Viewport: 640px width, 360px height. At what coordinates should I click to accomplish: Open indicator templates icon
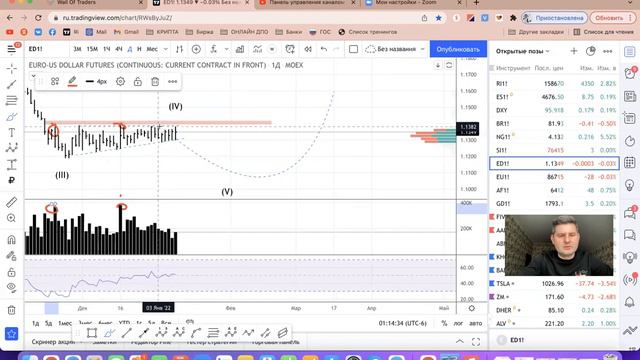(x=258, y=49)
